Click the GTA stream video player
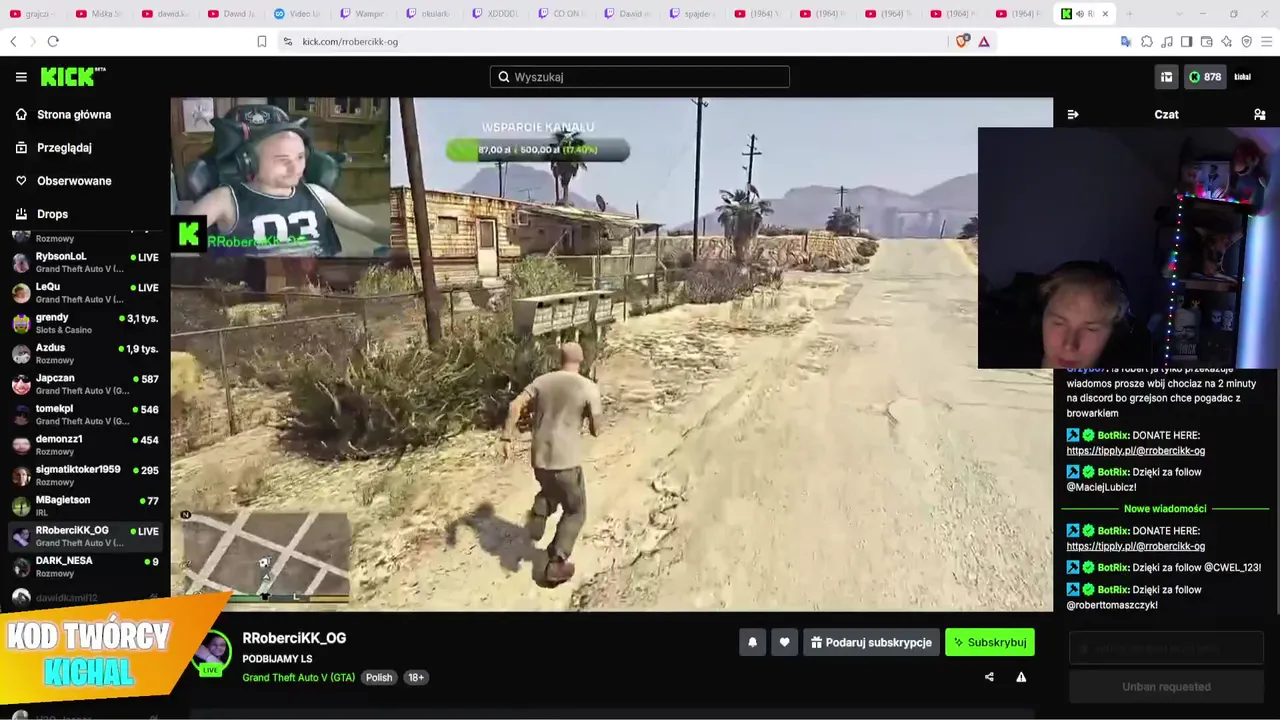 click(612, 354)
